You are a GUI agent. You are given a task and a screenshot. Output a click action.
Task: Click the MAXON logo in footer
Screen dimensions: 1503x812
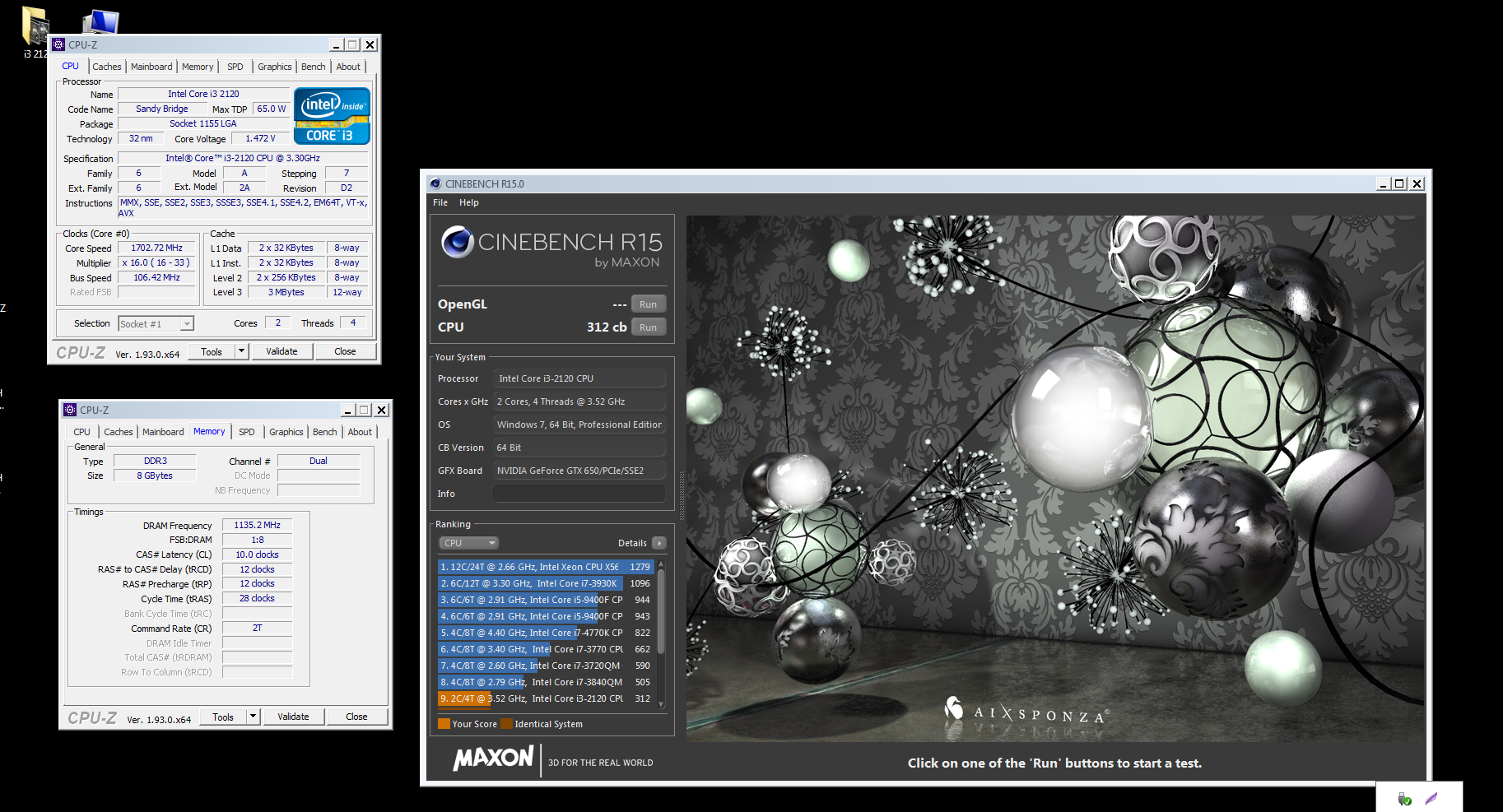point(493,758)
